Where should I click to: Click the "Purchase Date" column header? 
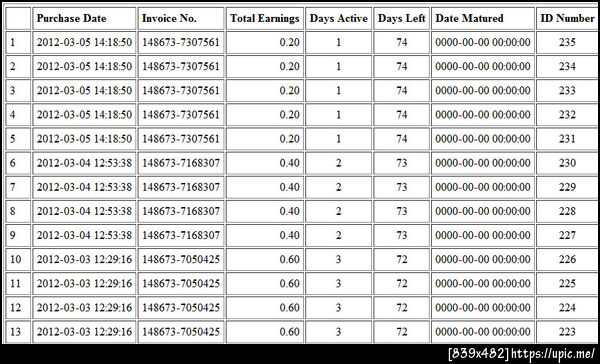(84, 18)
